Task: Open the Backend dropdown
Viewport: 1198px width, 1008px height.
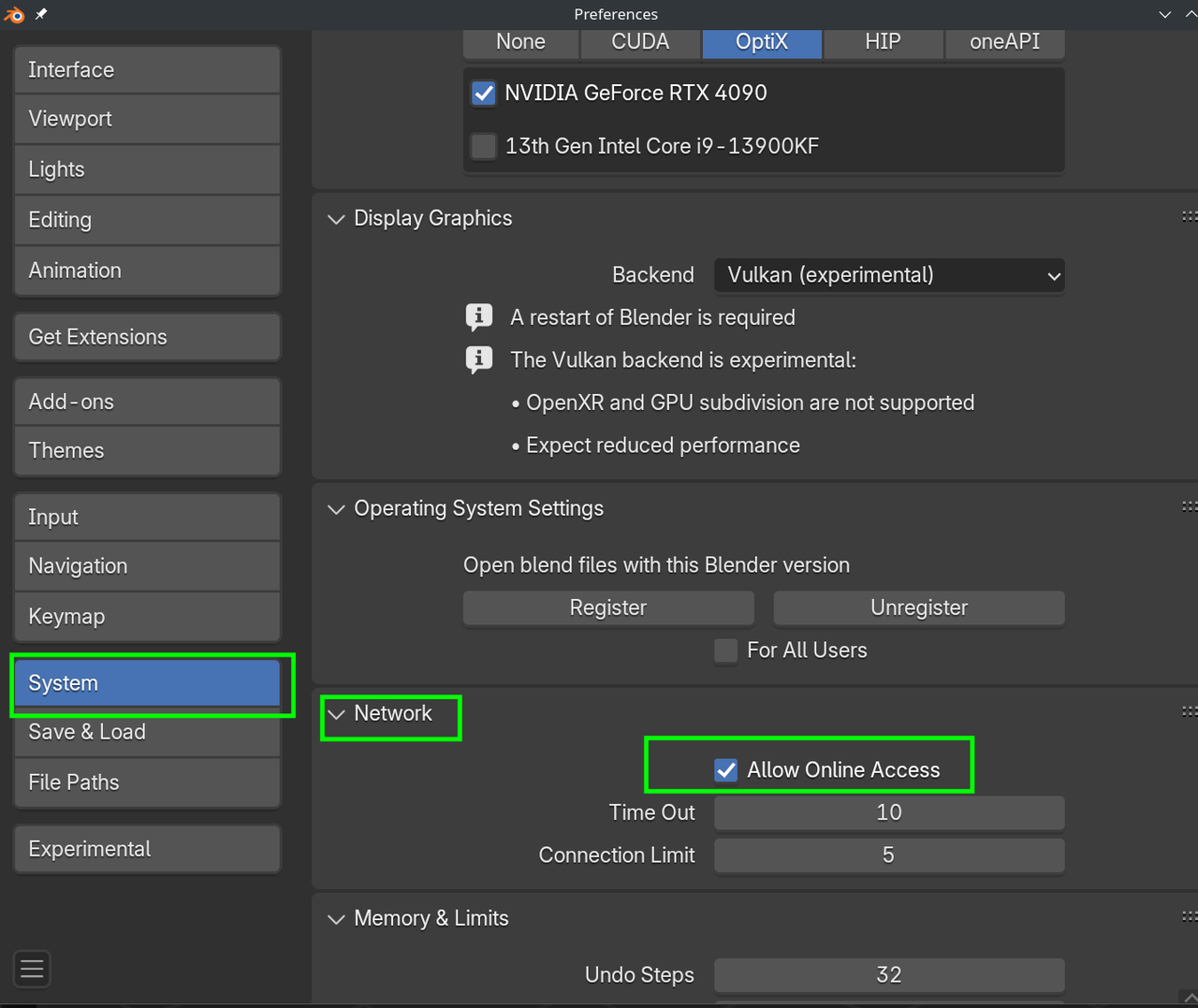Action: (x=889, y=275)
